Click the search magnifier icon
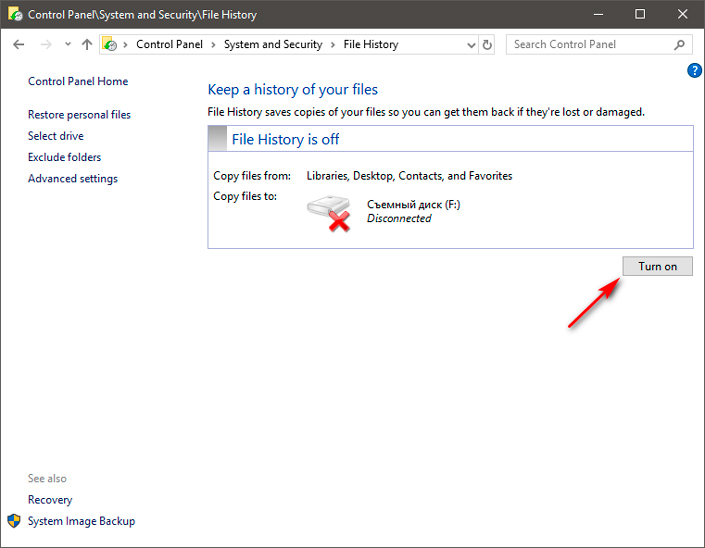Screen dimensions: 705x548 point(679,45)
